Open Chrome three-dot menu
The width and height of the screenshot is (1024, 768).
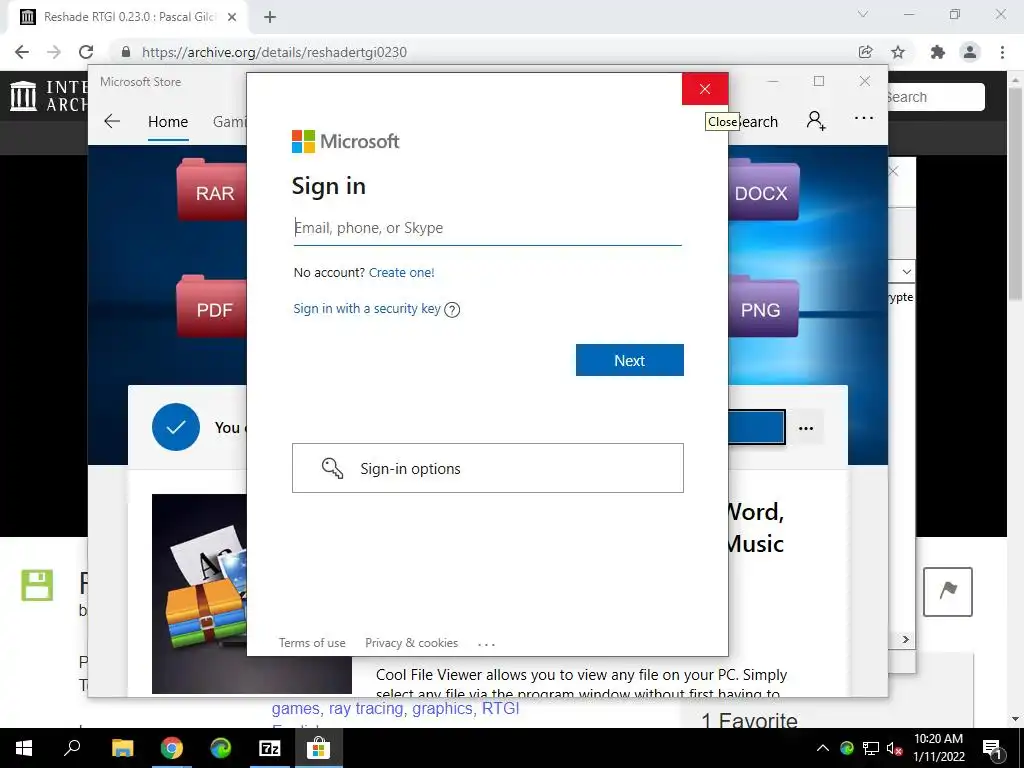pos(1002,52)
